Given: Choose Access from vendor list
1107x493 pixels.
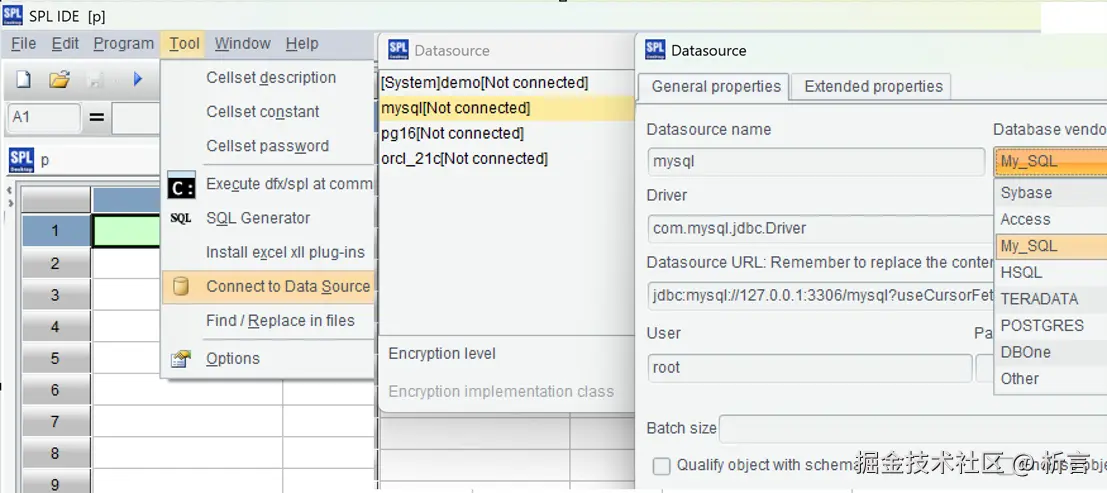Looking at the screenshot, I should [x=1051, y=220].
